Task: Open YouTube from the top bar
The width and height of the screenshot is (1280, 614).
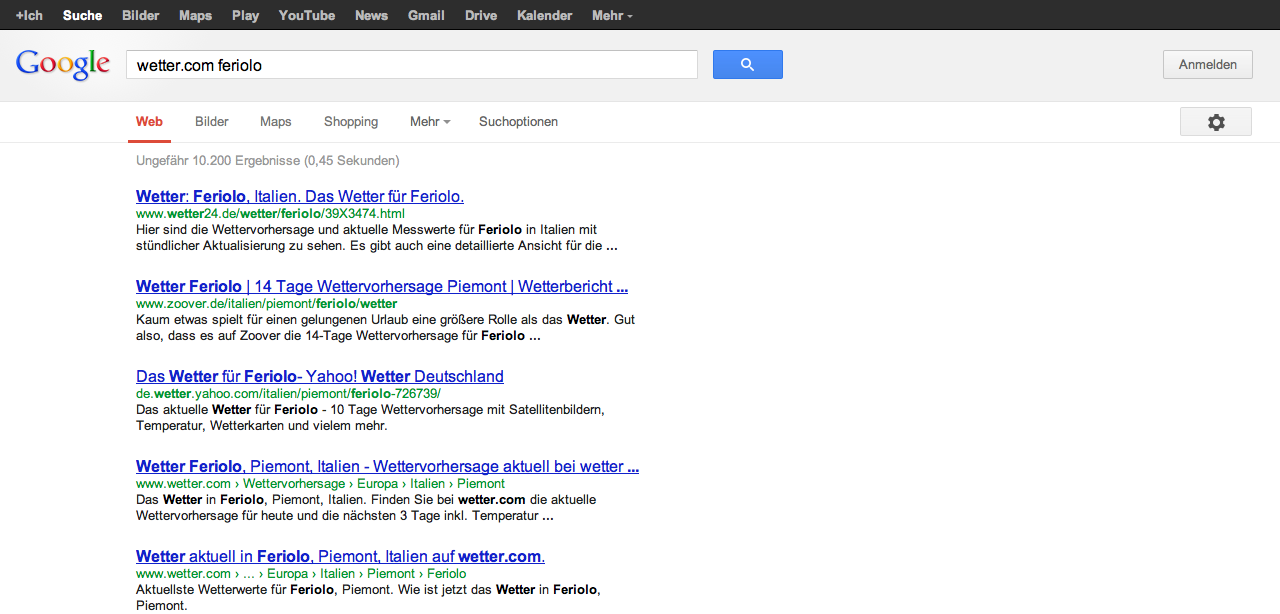Action: click(307, 15)
